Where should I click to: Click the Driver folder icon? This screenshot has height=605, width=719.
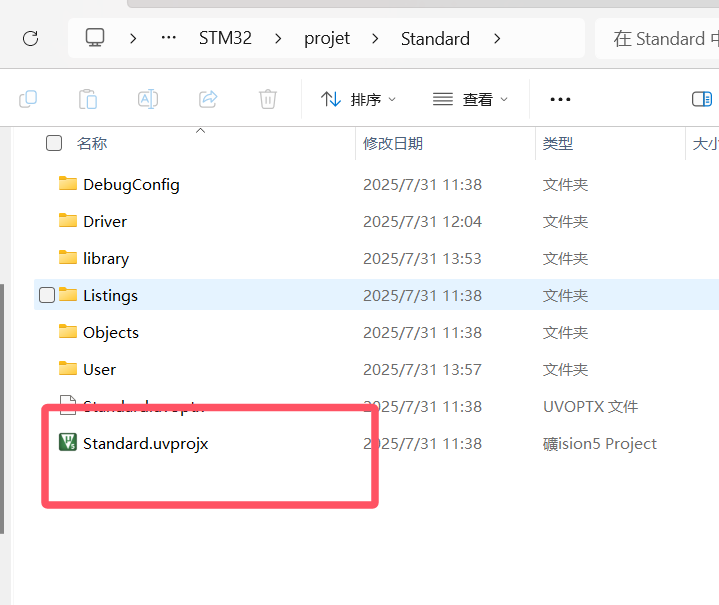click(x=68, y=221)
